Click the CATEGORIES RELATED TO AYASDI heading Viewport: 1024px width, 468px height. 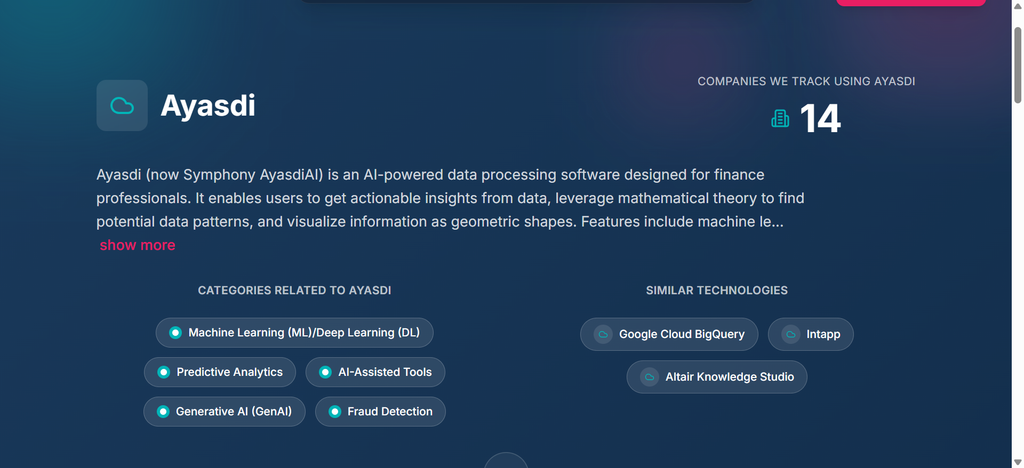[295, 290]
